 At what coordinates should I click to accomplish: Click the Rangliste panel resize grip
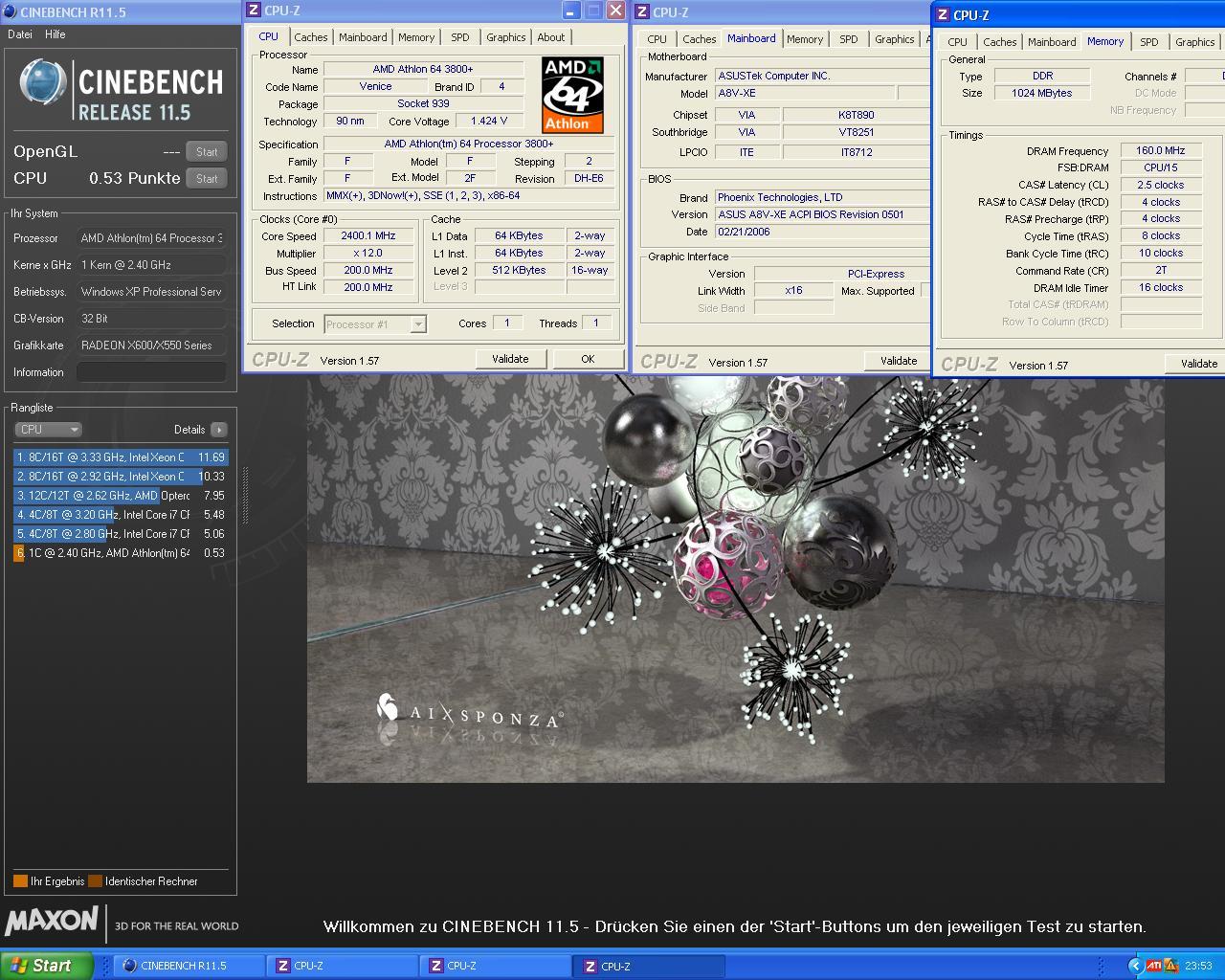pos(245,495)
